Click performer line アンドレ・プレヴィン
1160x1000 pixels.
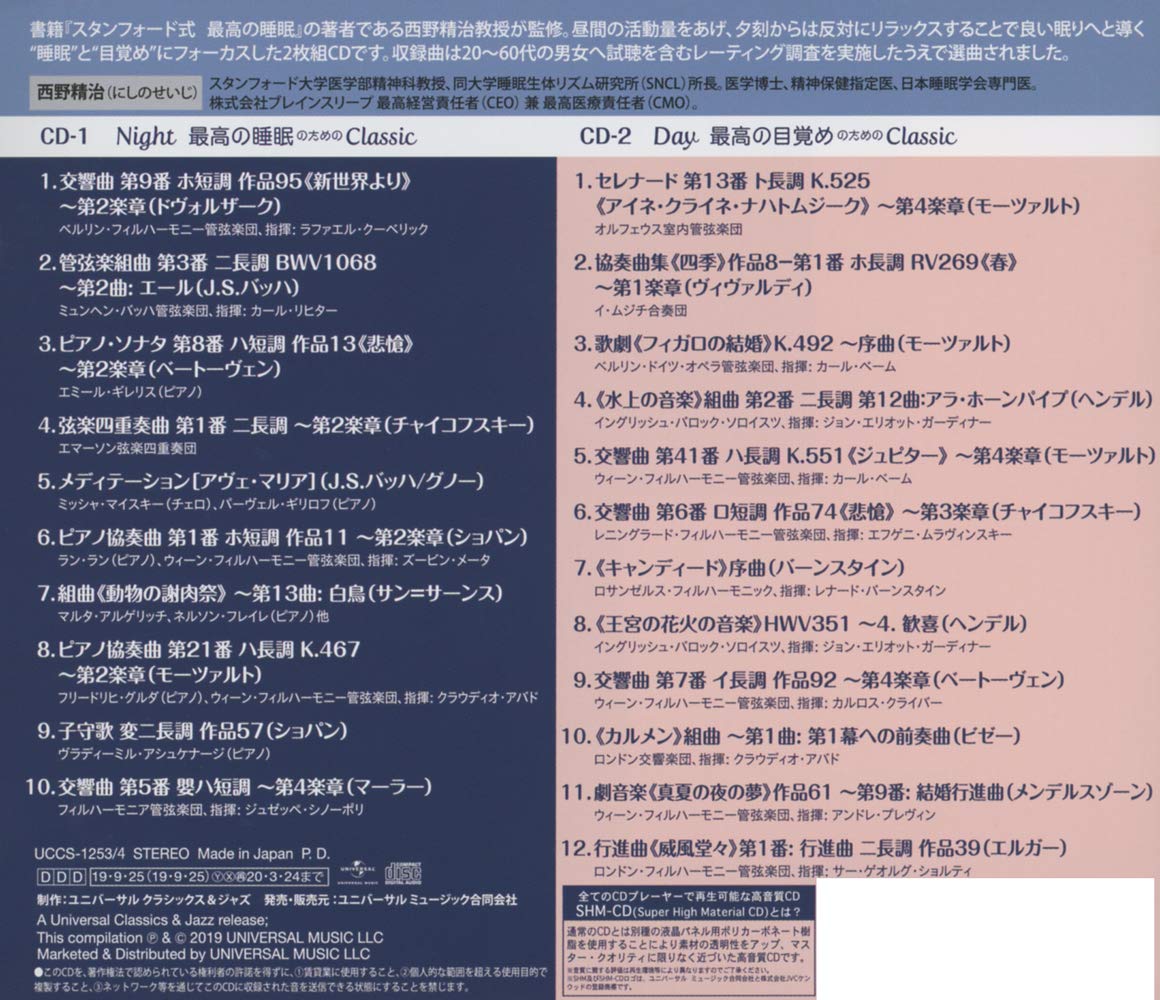click(x=765, y=815)
